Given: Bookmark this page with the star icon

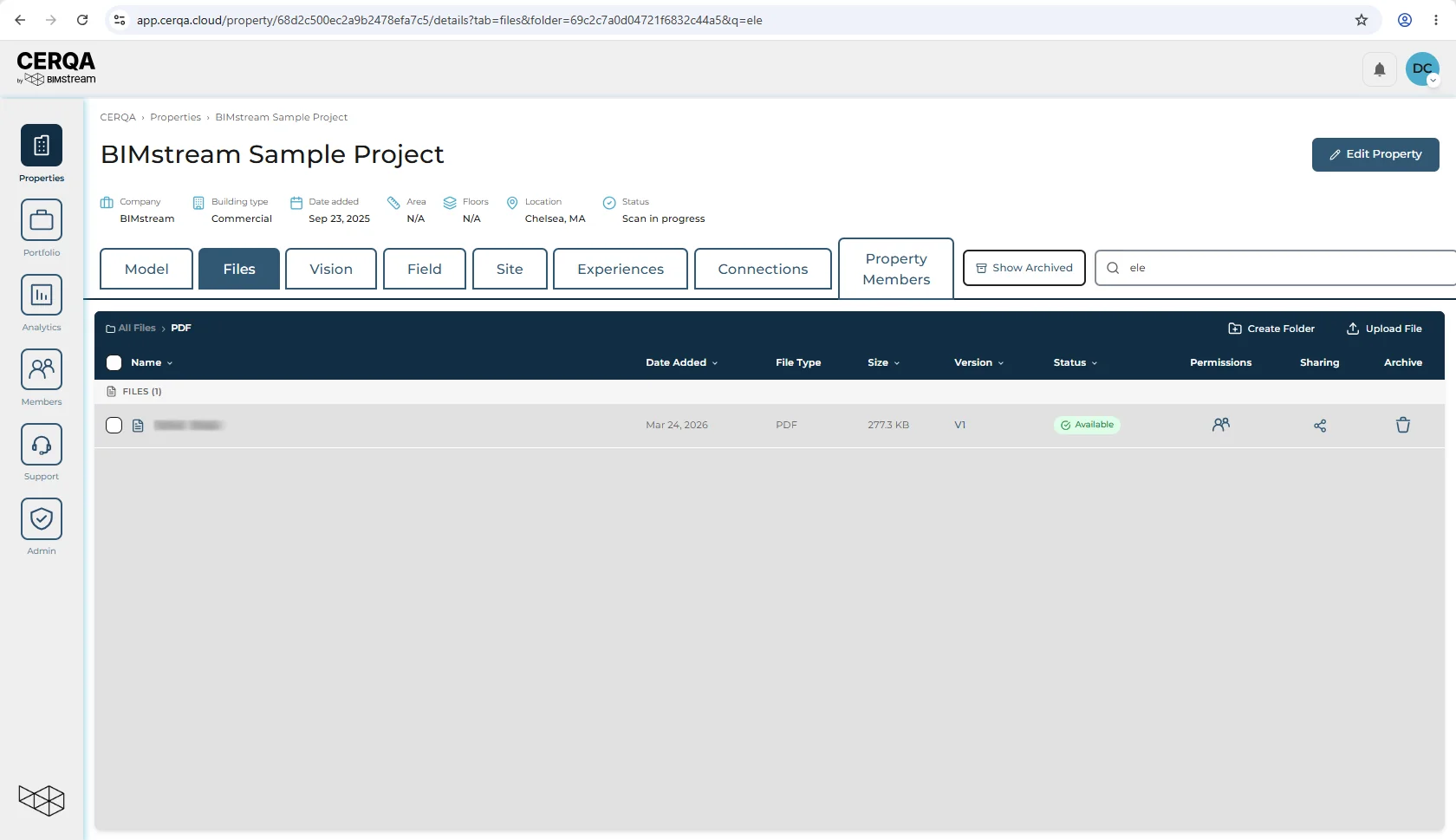Looking at the screenshot, I should [x=1362, y=20].
